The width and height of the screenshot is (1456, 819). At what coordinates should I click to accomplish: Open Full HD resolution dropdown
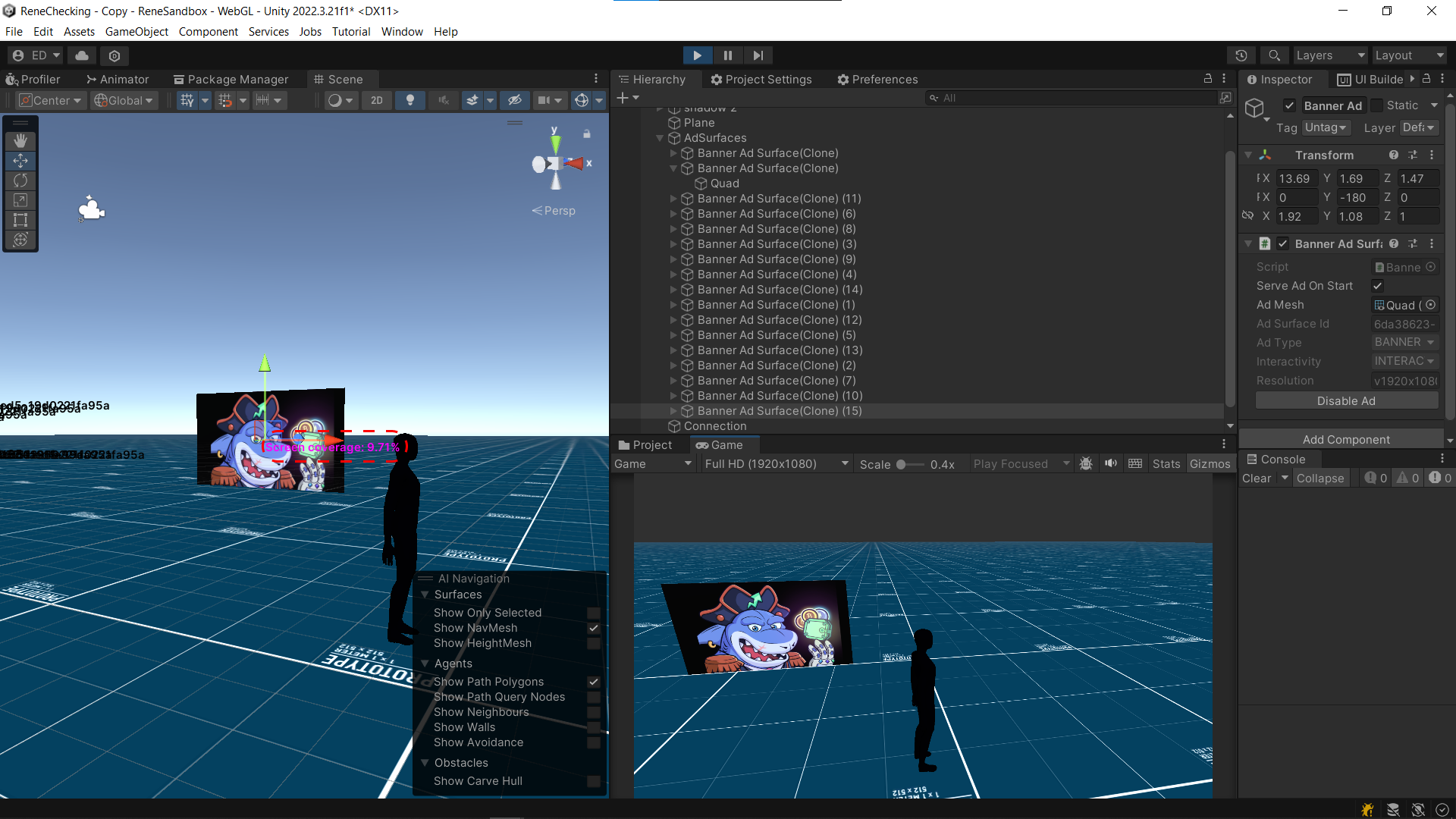click(777, 463)
